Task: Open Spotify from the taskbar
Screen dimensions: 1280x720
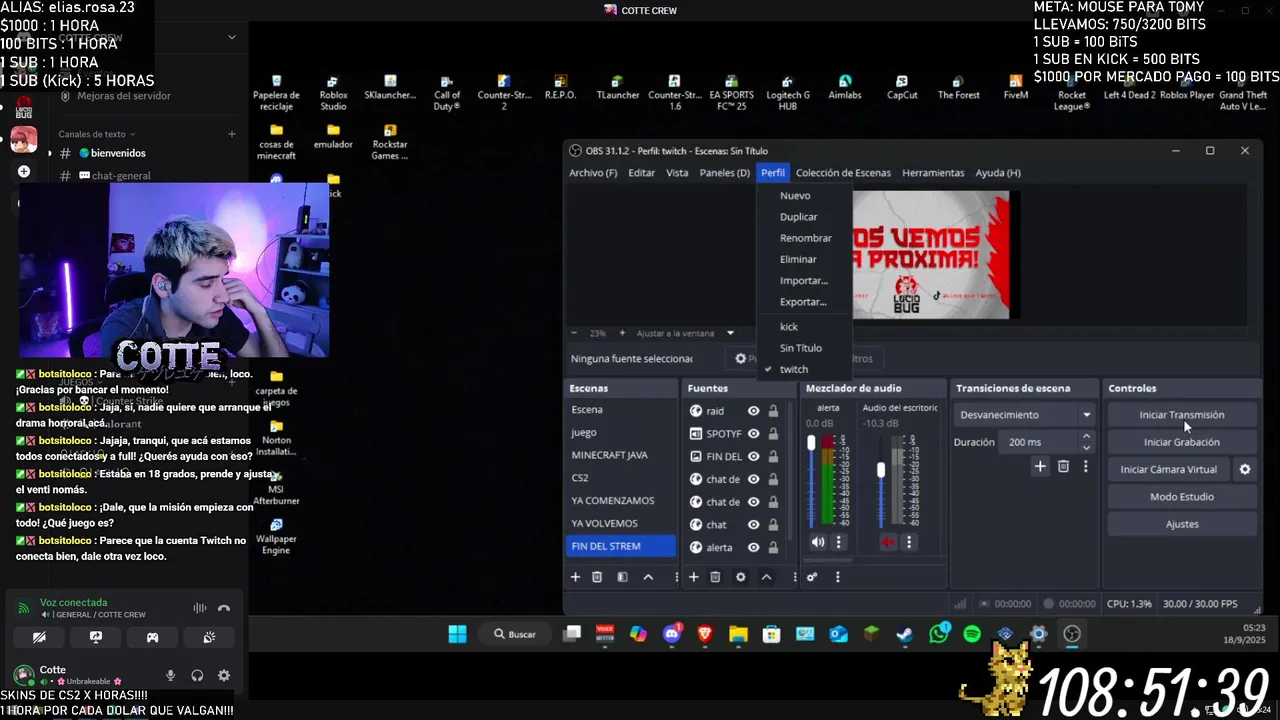Action: (972, 634)
